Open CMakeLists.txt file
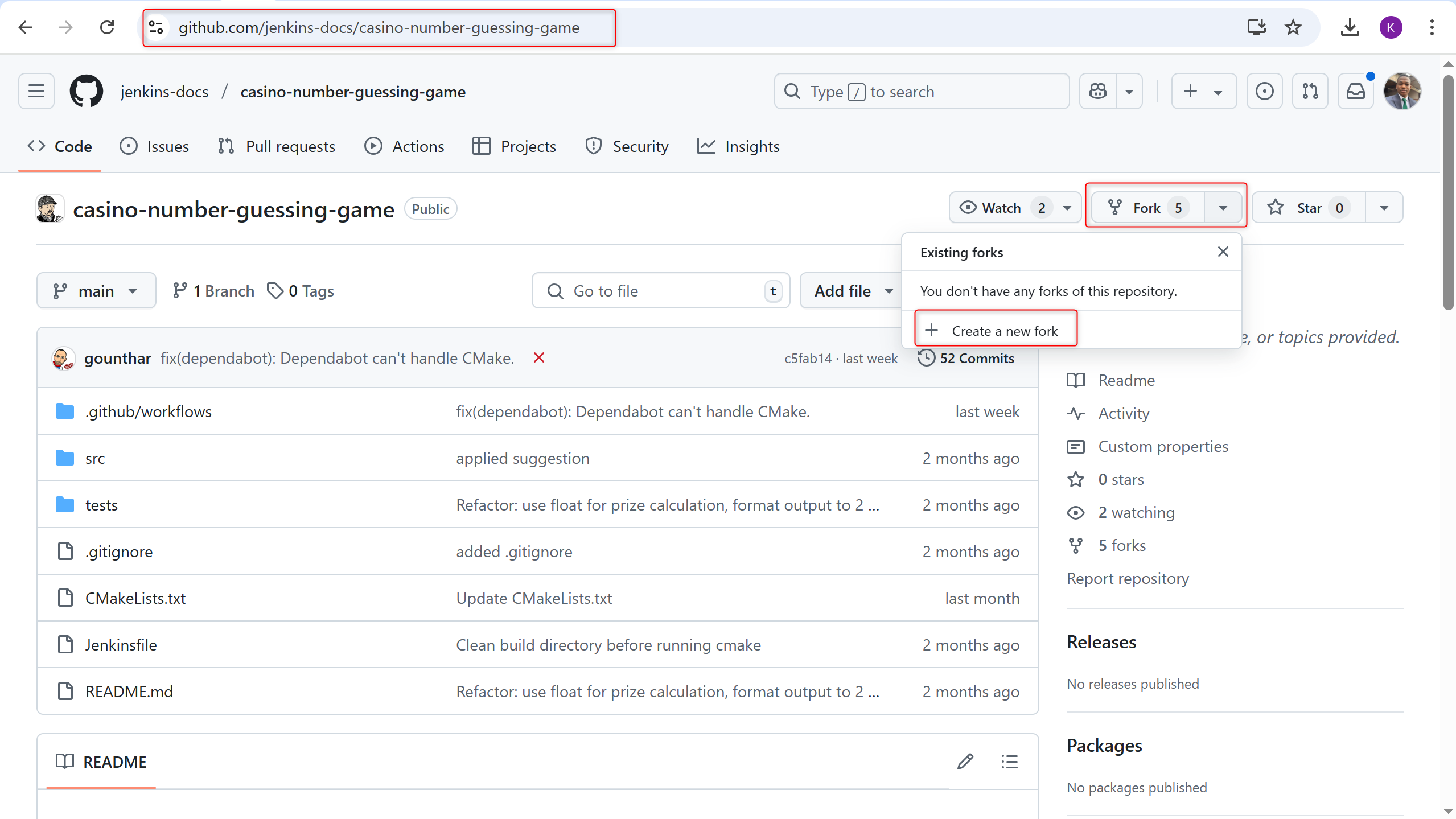1456x819 pixels. [x=135, y=598]
